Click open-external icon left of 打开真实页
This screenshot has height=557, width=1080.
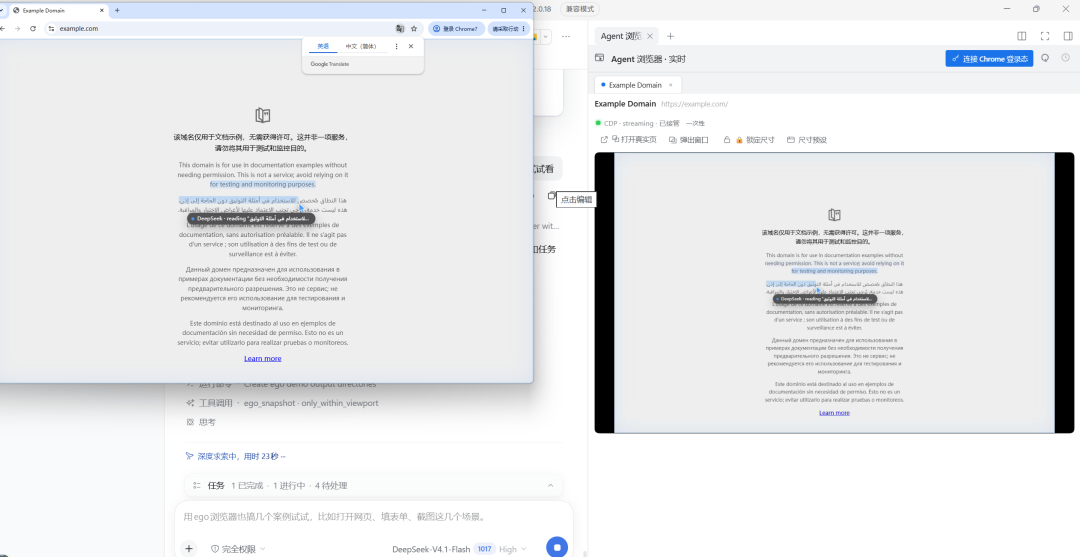[x=604, y=140]
